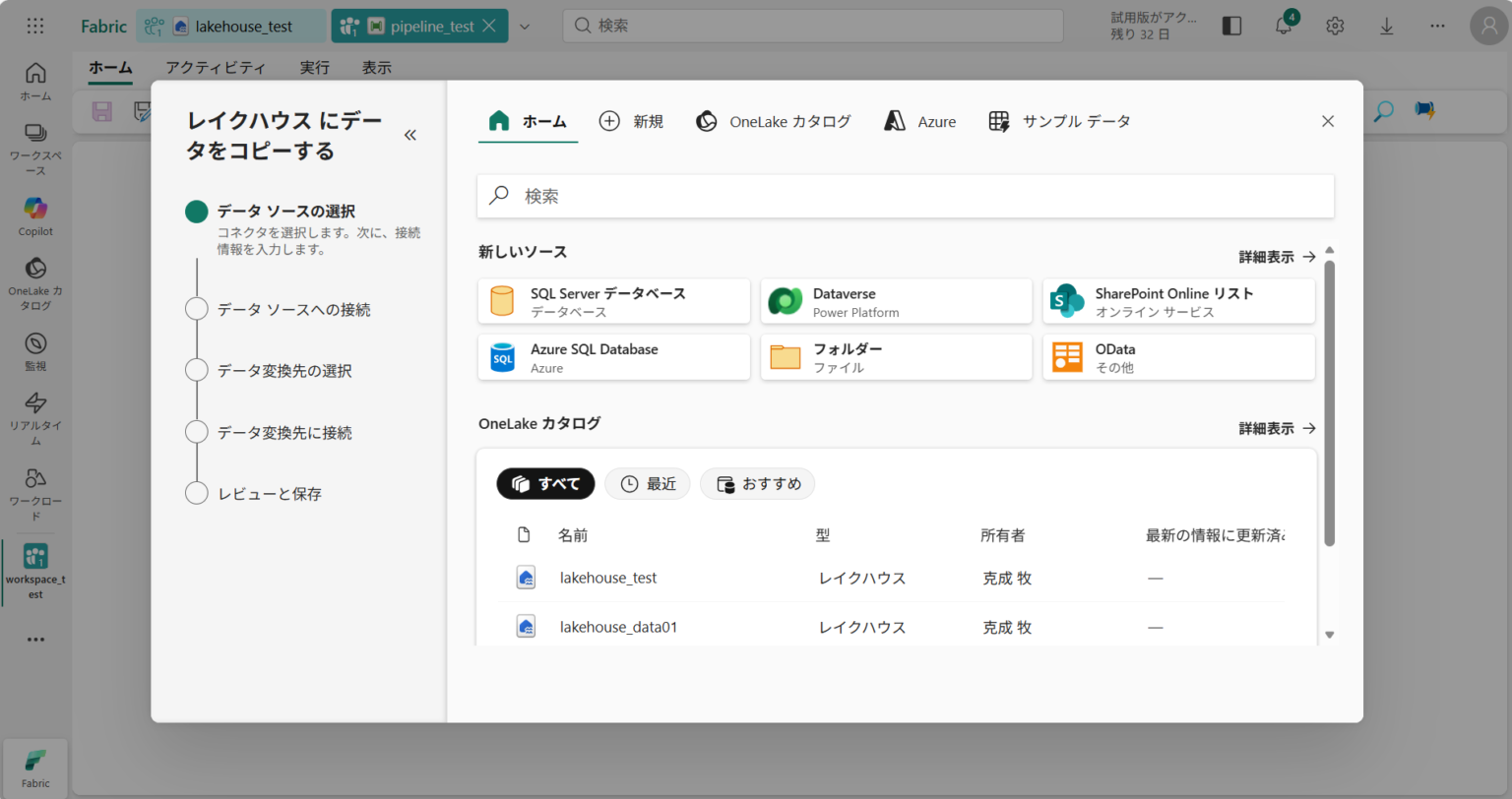Open 実行 ribbon tab
Image resolution: width=1512 pixels, height=799 pixels.
point(315,68)
